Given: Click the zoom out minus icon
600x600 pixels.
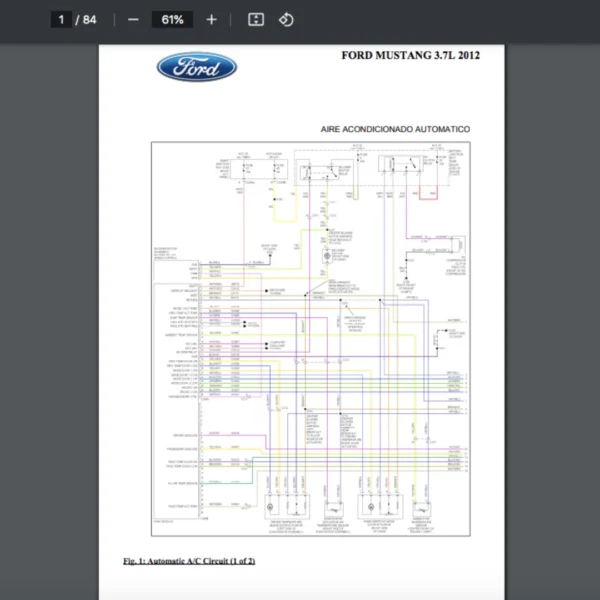Looking at the screenshot, I should tap(133, 20).
